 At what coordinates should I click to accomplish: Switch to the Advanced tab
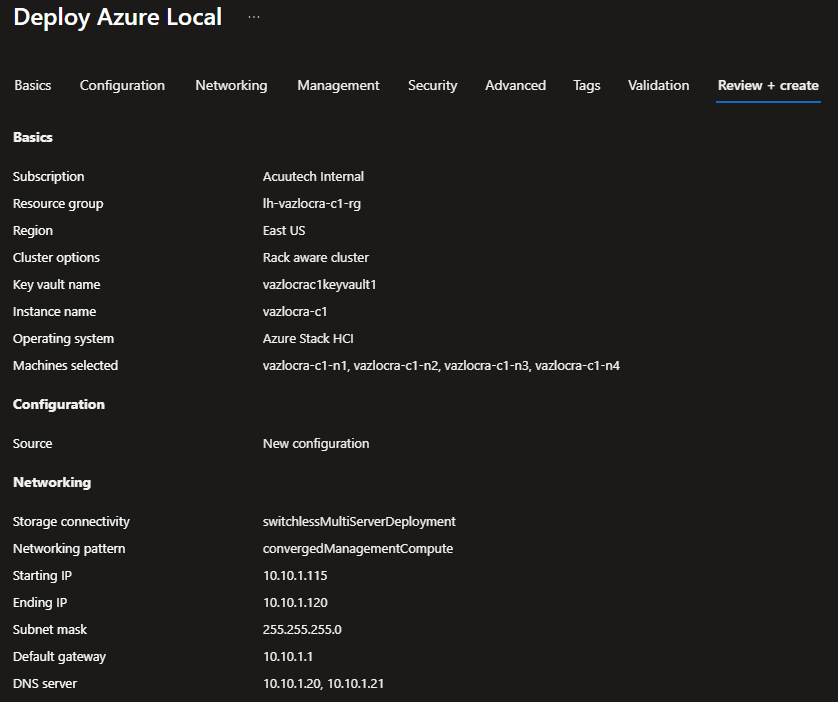pyautogui.click(x=515, y=85)
